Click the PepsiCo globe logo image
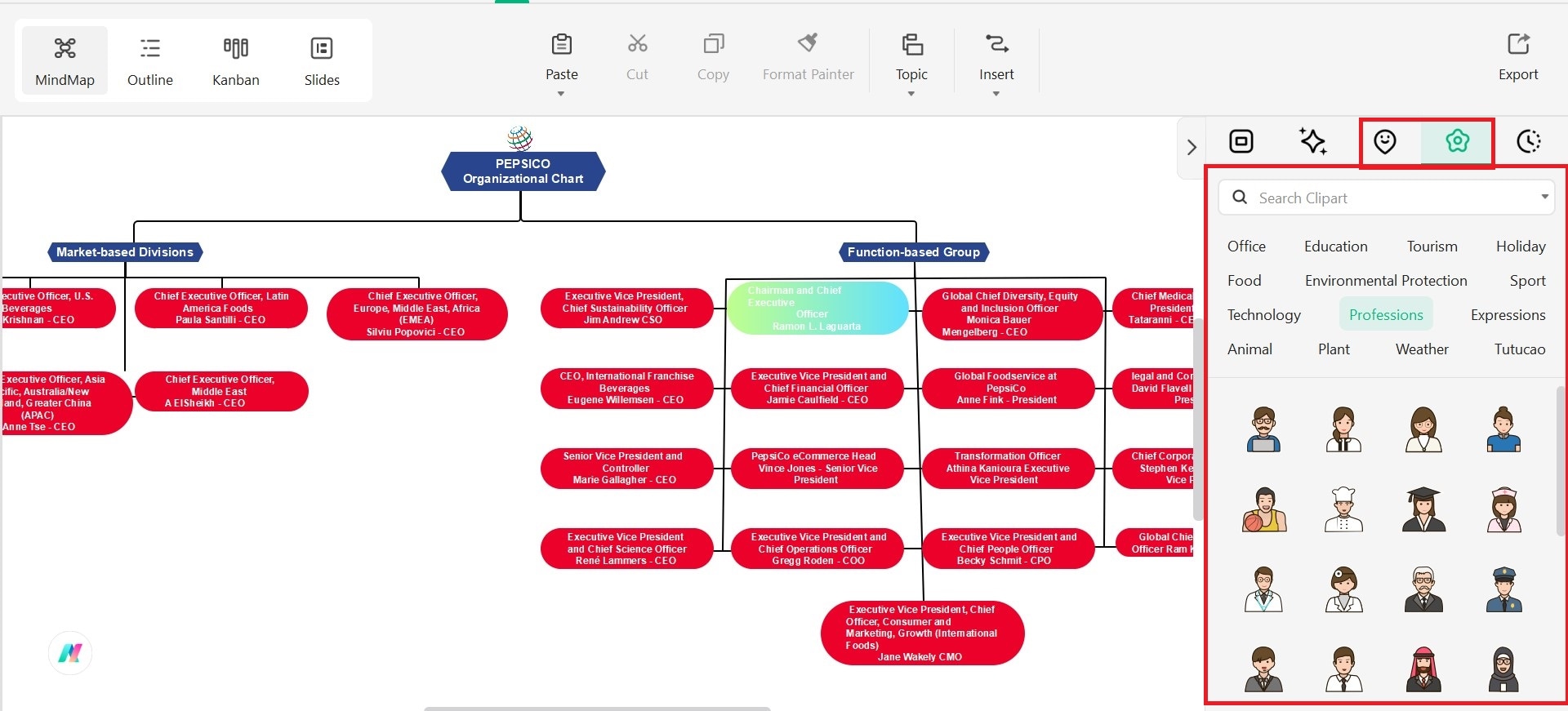Screen dimensions: 1568x711 click(519, 138)
